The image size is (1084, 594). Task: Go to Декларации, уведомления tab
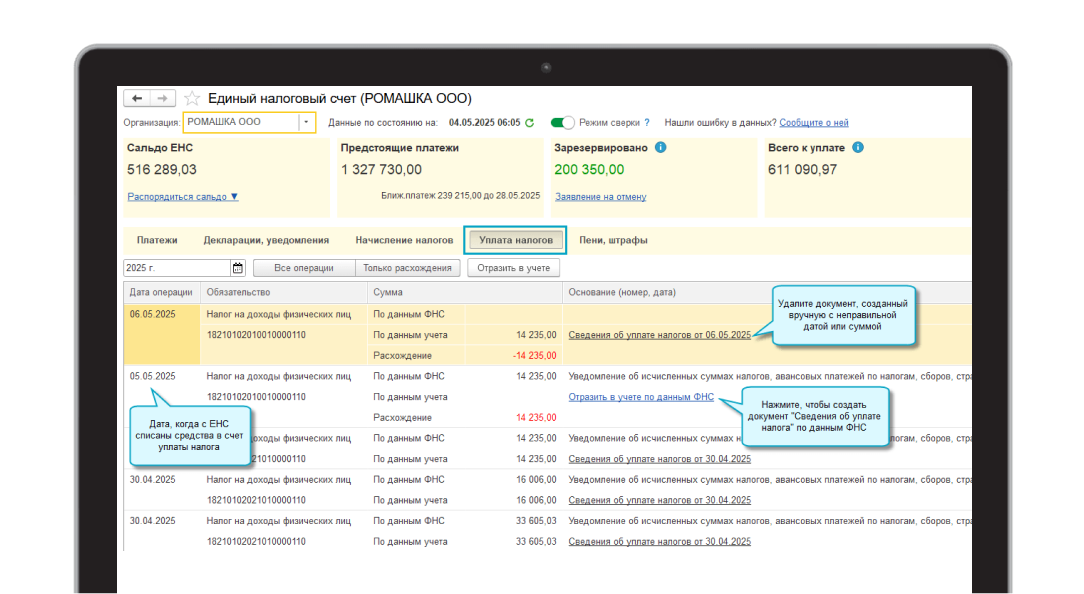(x=266, y=240)
